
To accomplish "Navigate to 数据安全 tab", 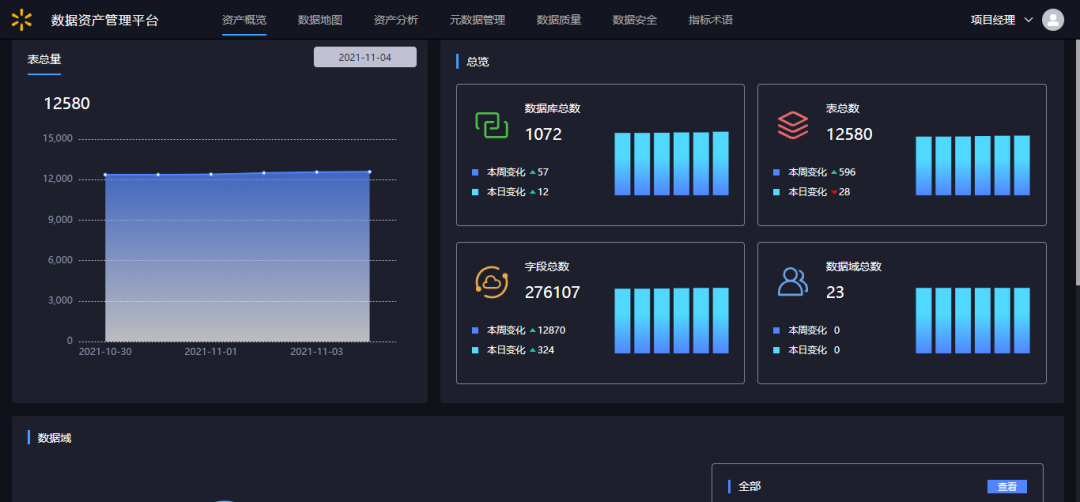I will coord(634,20).
